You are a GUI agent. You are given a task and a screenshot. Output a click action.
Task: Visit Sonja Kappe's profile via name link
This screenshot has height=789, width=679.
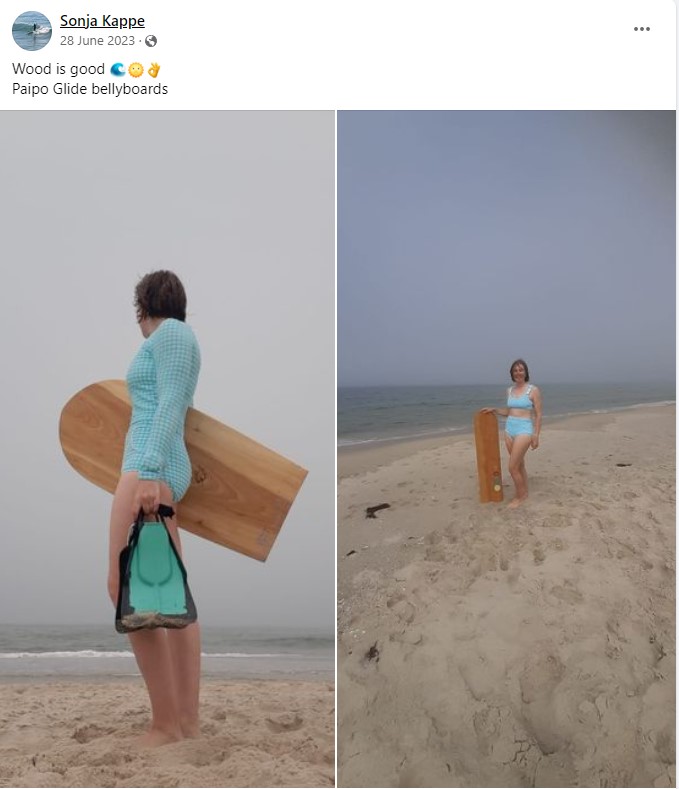click(x=102, y=21)
